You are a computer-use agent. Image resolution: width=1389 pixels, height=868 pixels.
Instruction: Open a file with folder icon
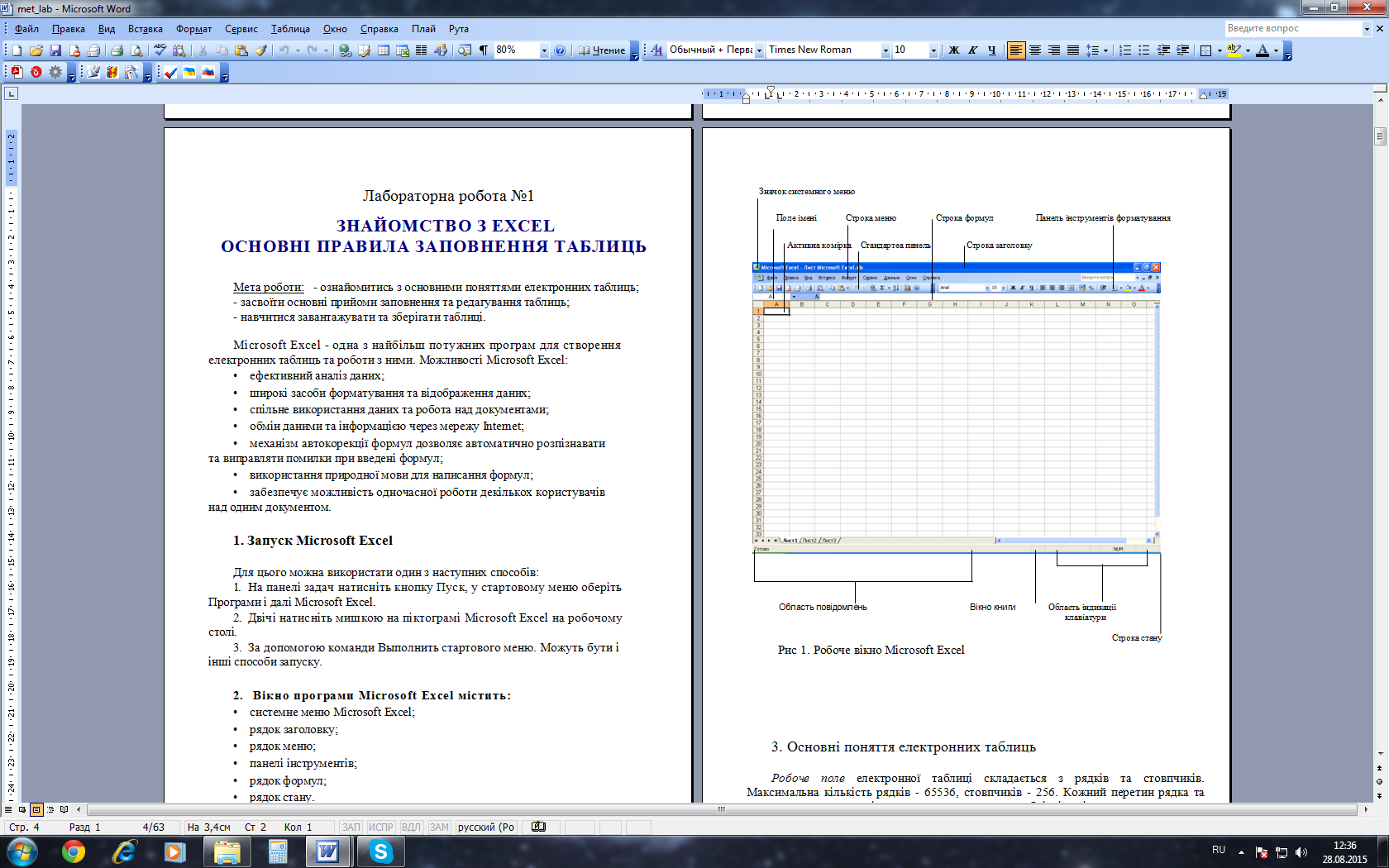[x=36, y=50]
